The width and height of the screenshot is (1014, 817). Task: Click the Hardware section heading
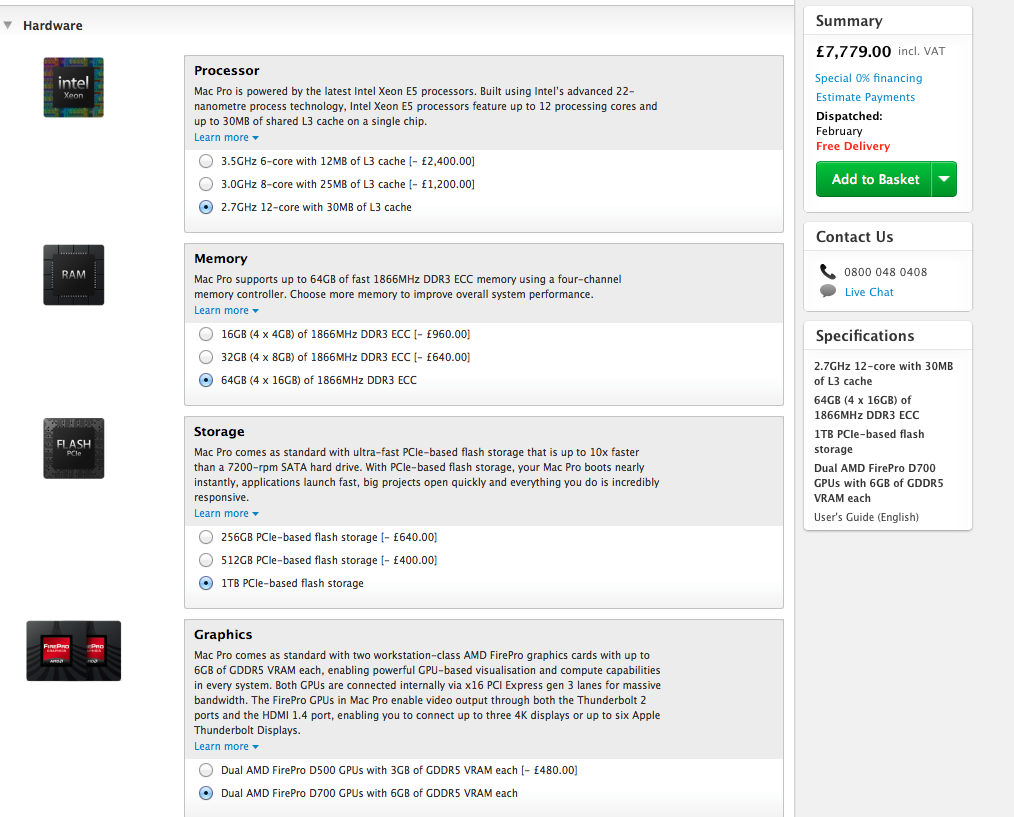point(53,26)
